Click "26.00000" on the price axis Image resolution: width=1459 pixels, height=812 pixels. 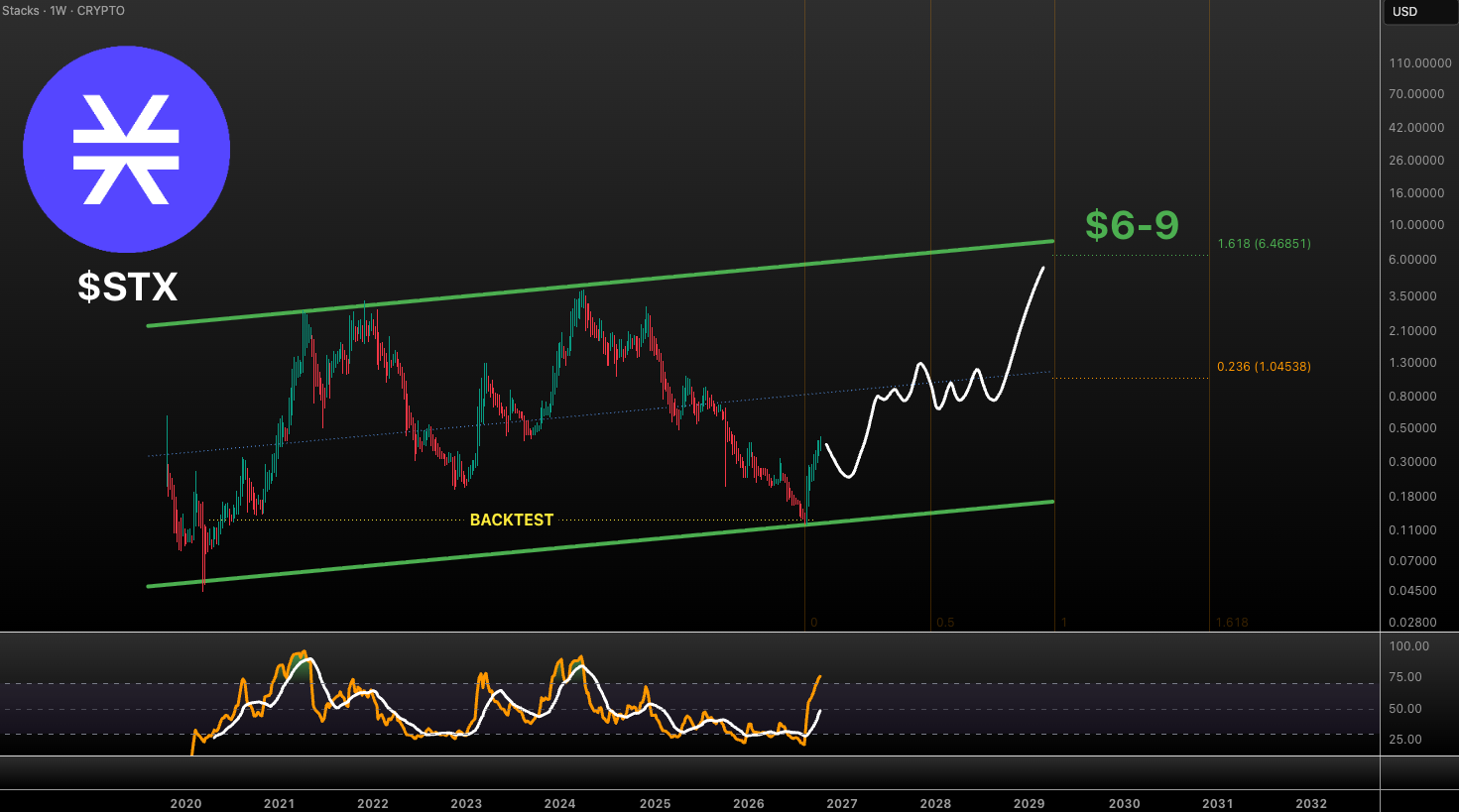(1416, 161)
